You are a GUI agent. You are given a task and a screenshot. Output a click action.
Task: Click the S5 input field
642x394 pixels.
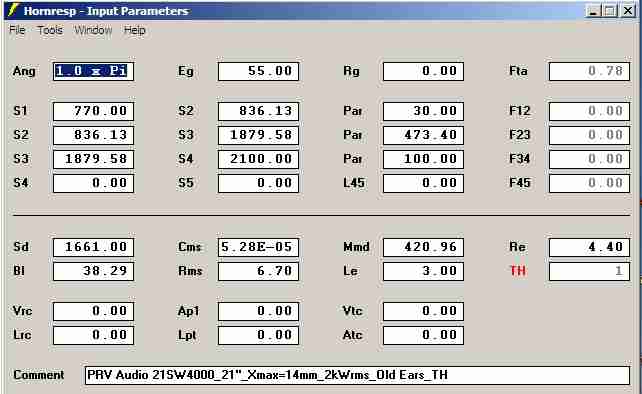tap(258, 183)
